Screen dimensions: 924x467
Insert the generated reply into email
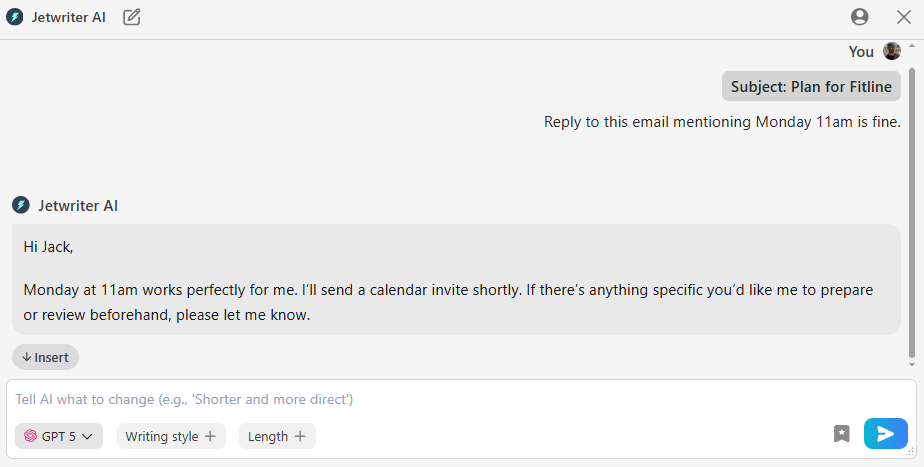coord(45,357)
